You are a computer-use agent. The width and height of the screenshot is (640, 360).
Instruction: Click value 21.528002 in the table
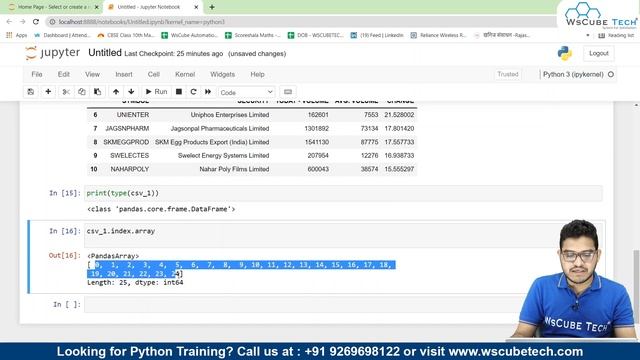[x=399, y=115]
